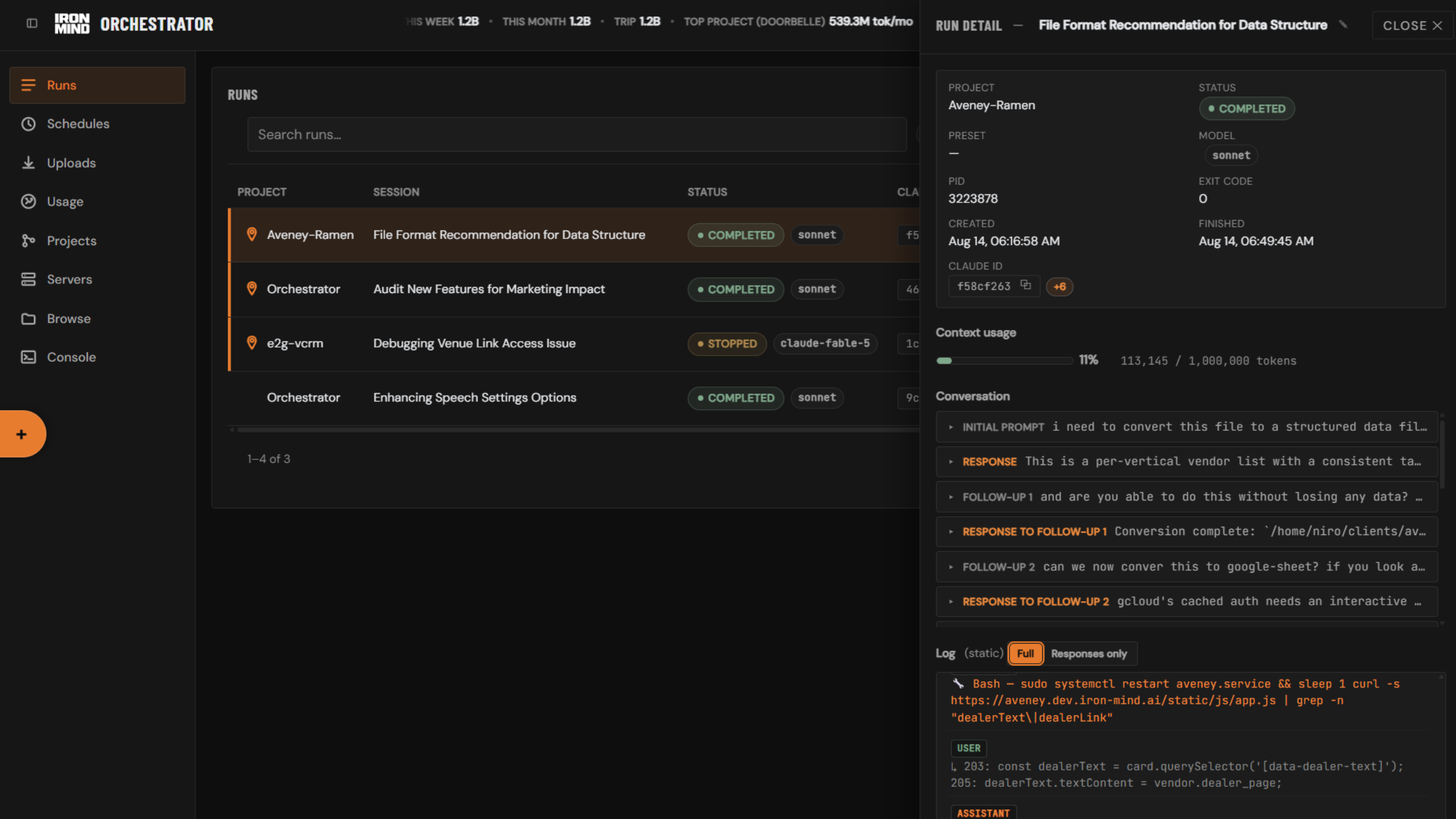Click the ASSISTANT label in the log

[983, 813]
